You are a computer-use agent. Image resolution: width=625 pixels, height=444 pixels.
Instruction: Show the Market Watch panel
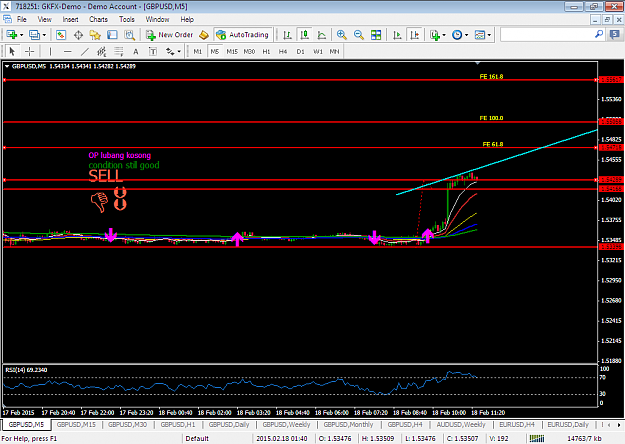[x=61, y=35]
